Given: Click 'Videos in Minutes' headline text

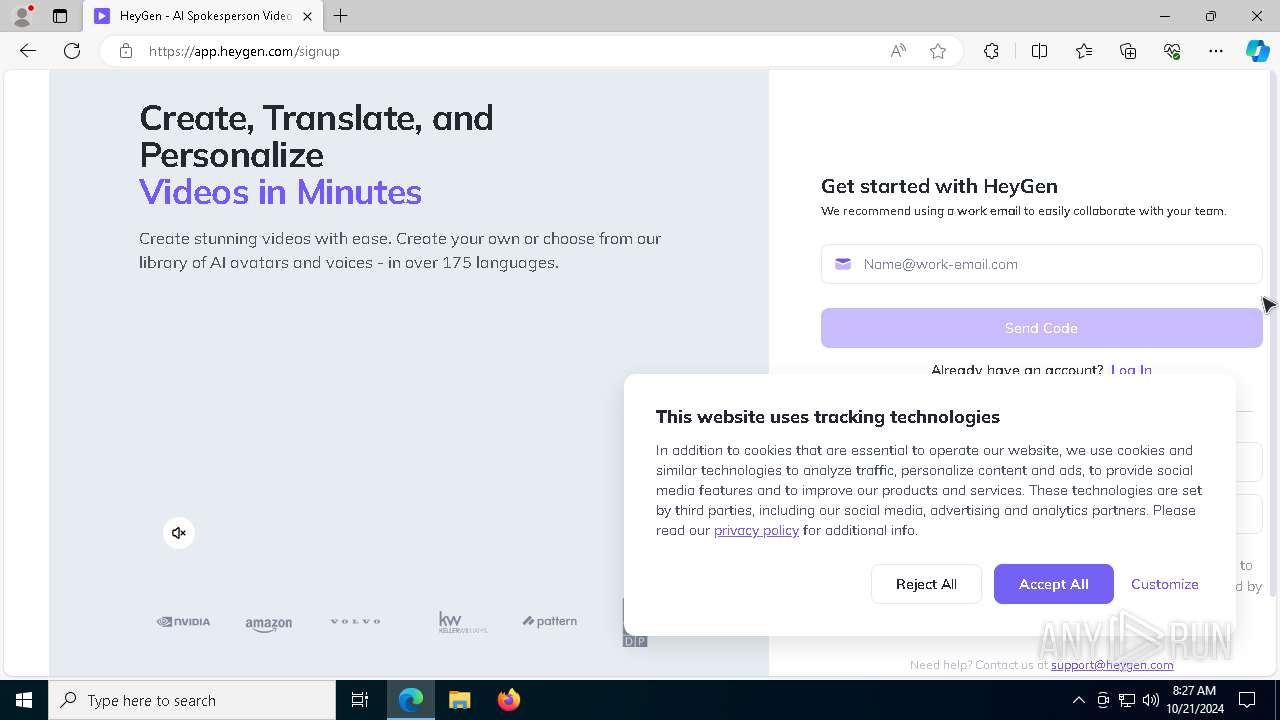Looking at the screenshot, I should pos(280,192).
